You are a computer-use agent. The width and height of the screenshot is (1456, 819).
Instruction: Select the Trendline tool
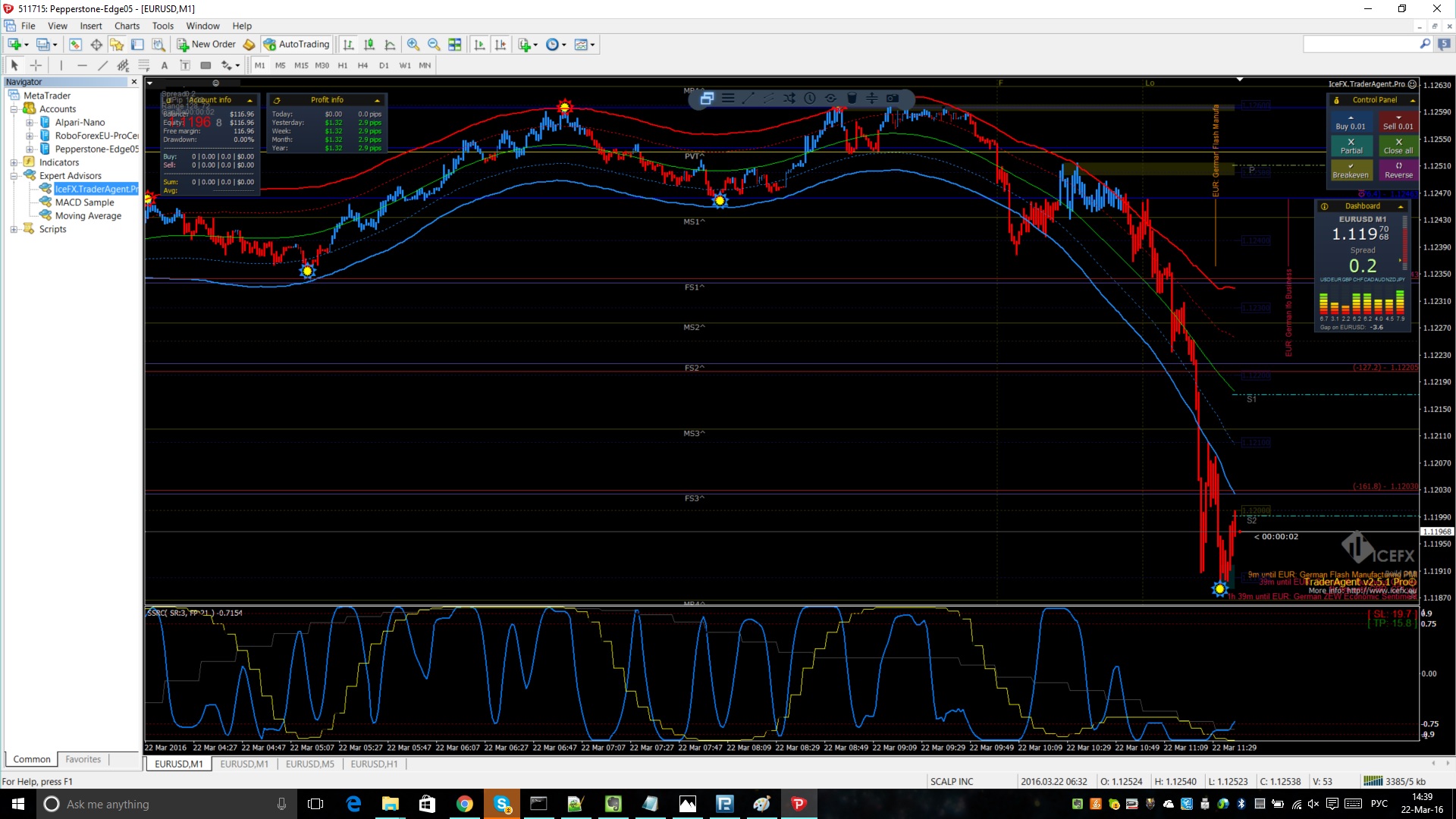(x=102, y=65)
